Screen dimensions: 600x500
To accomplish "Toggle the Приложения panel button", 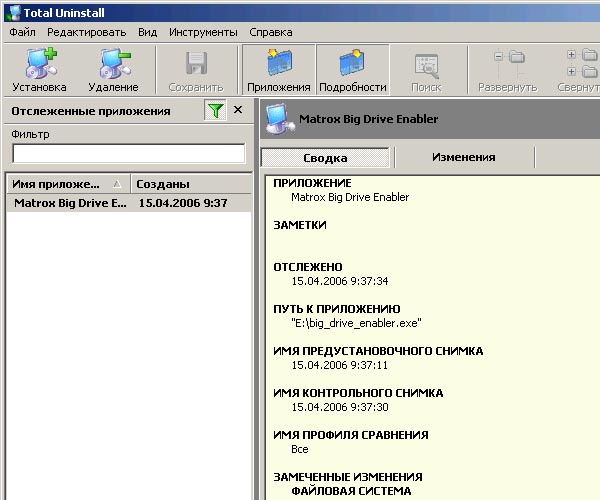I will (x=279, y=70).
